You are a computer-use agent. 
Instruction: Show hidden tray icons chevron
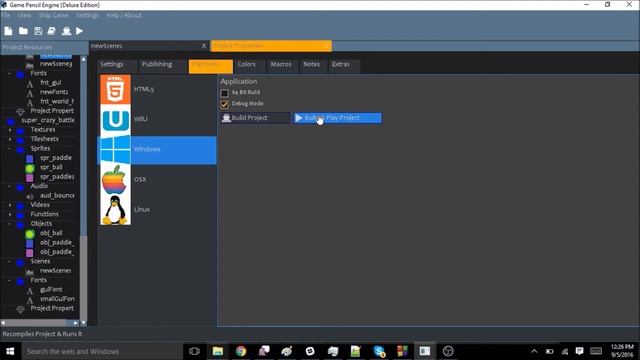click(x=534, y=351)
